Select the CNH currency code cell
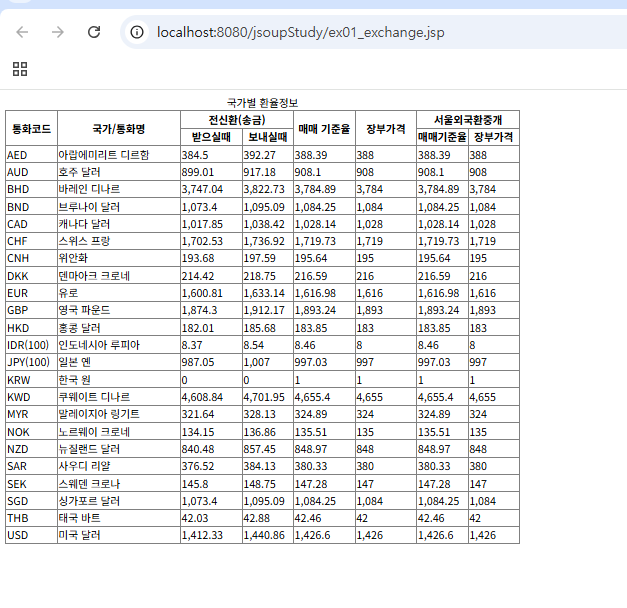Screen dimensions: 627x608 [x=32, y=258]
